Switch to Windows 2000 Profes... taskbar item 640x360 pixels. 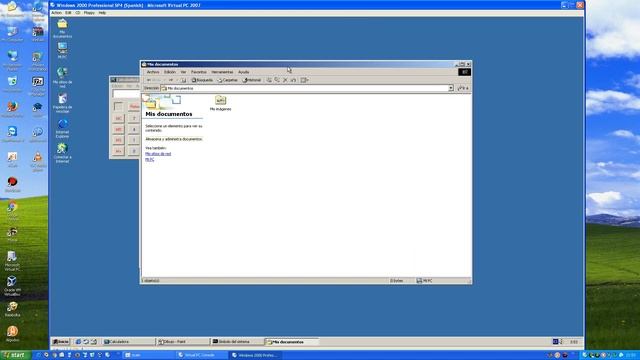click(256, 355)
